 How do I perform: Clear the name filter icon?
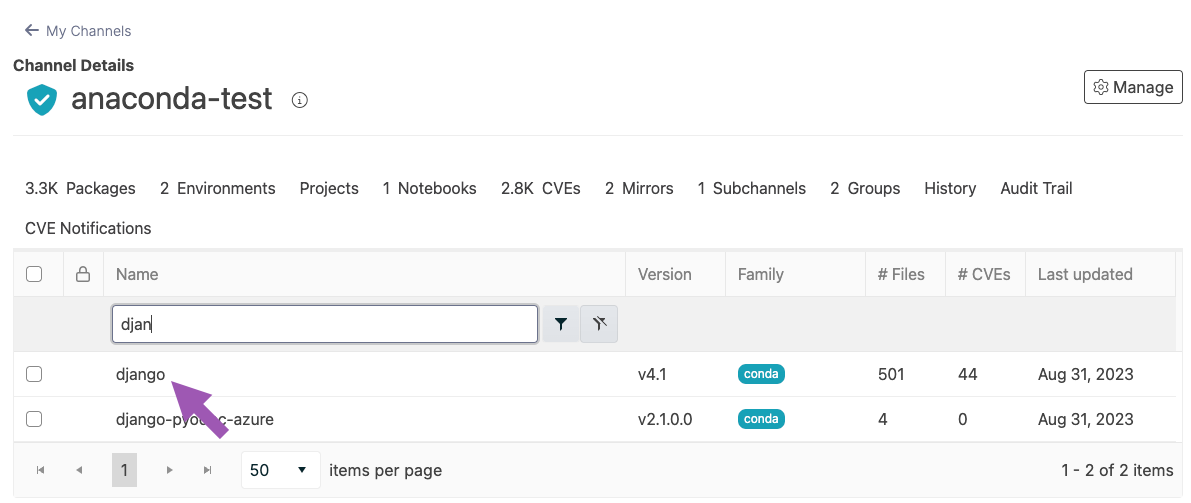(599, 324)
